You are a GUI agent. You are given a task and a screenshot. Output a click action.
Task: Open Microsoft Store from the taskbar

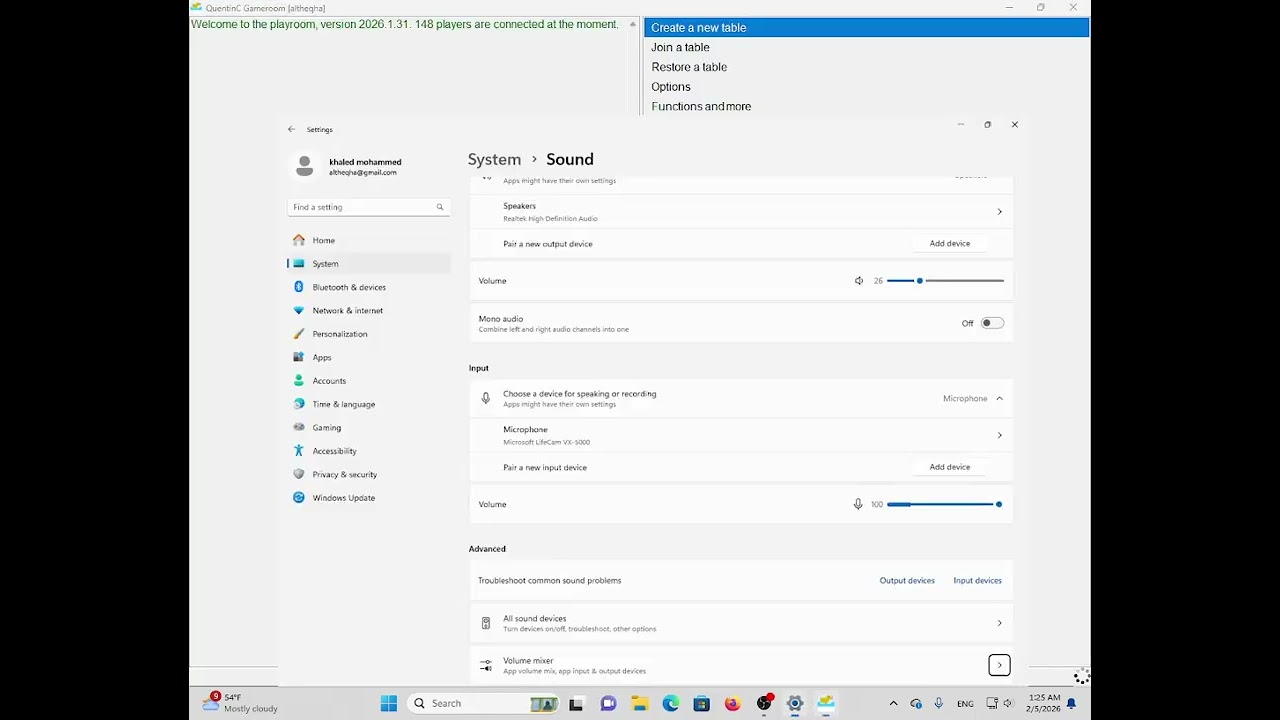pyautogui.click(x=702, y=703)
